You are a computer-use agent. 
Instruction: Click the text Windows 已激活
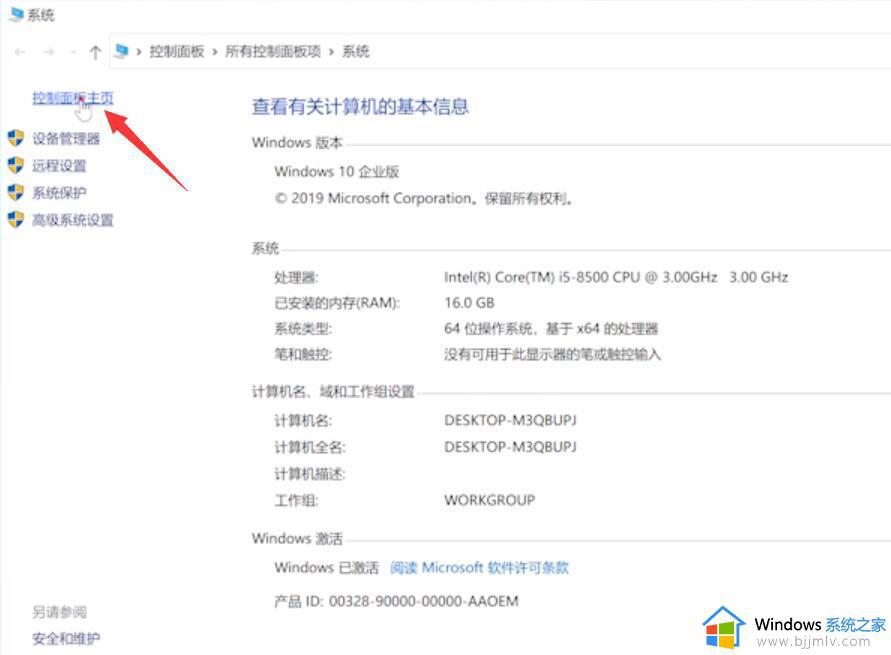(327, 568)
